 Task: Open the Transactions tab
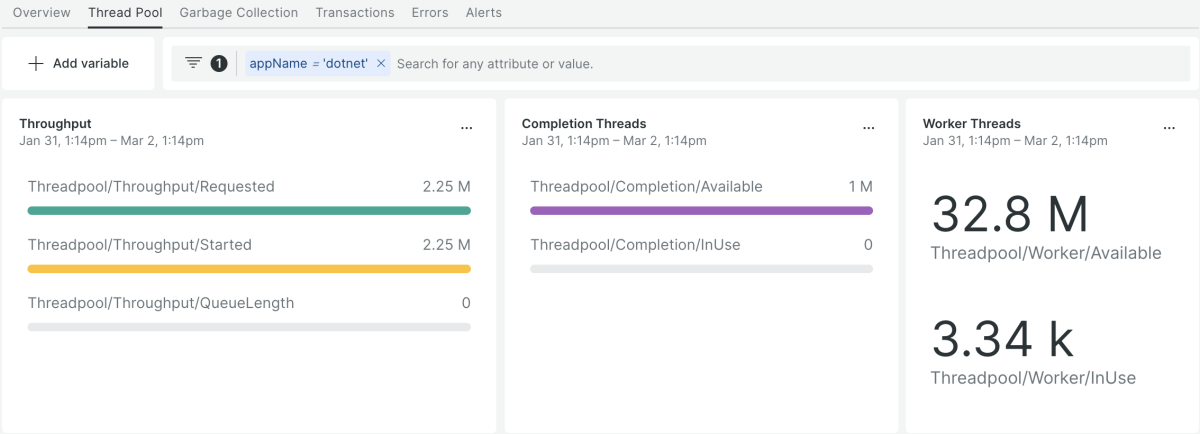coord(355,13)
